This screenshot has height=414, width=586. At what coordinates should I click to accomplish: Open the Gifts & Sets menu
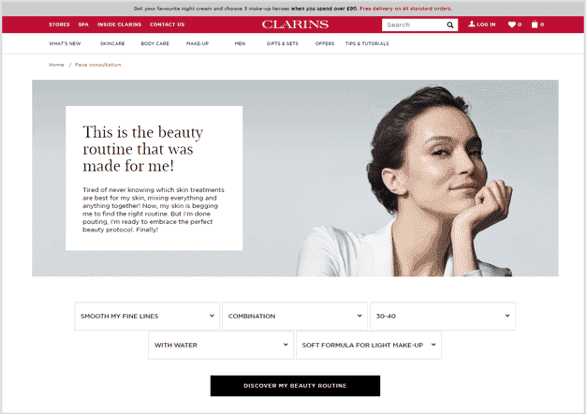[283, 44]
